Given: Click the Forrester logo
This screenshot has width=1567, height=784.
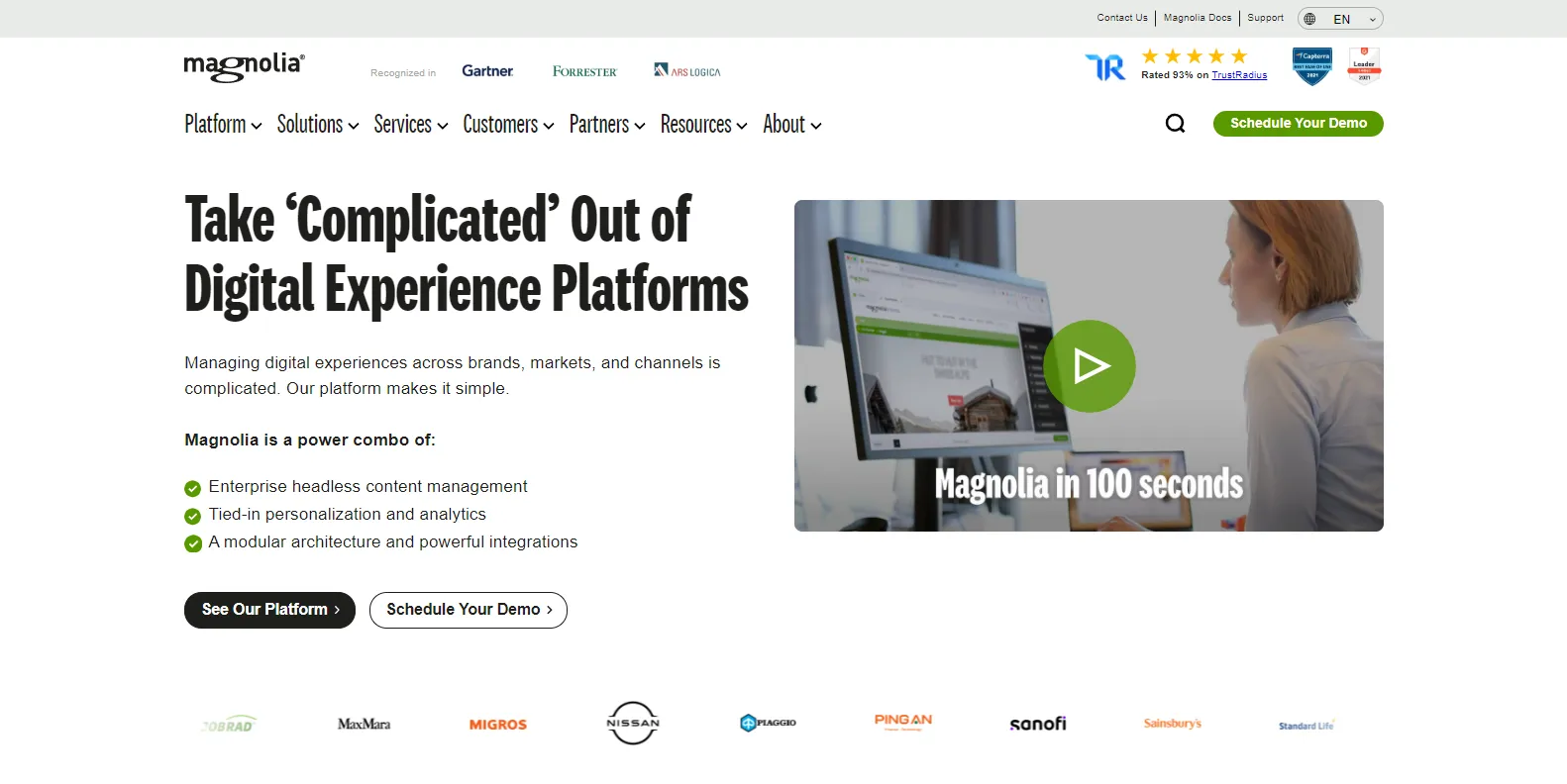Looking at the screenshot, I should click(584, 71).
